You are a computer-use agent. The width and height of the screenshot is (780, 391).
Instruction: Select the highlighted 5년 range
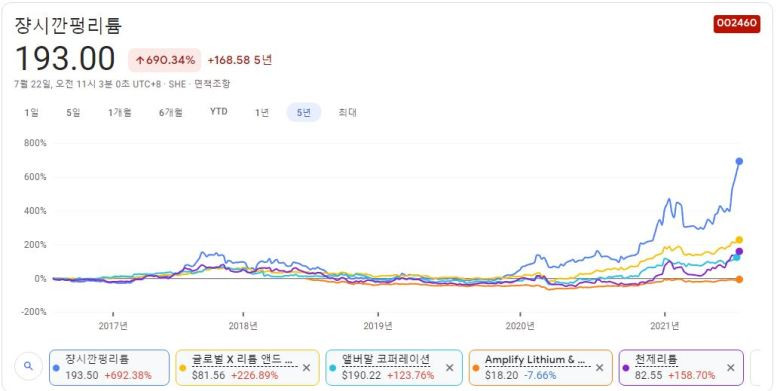303,112
